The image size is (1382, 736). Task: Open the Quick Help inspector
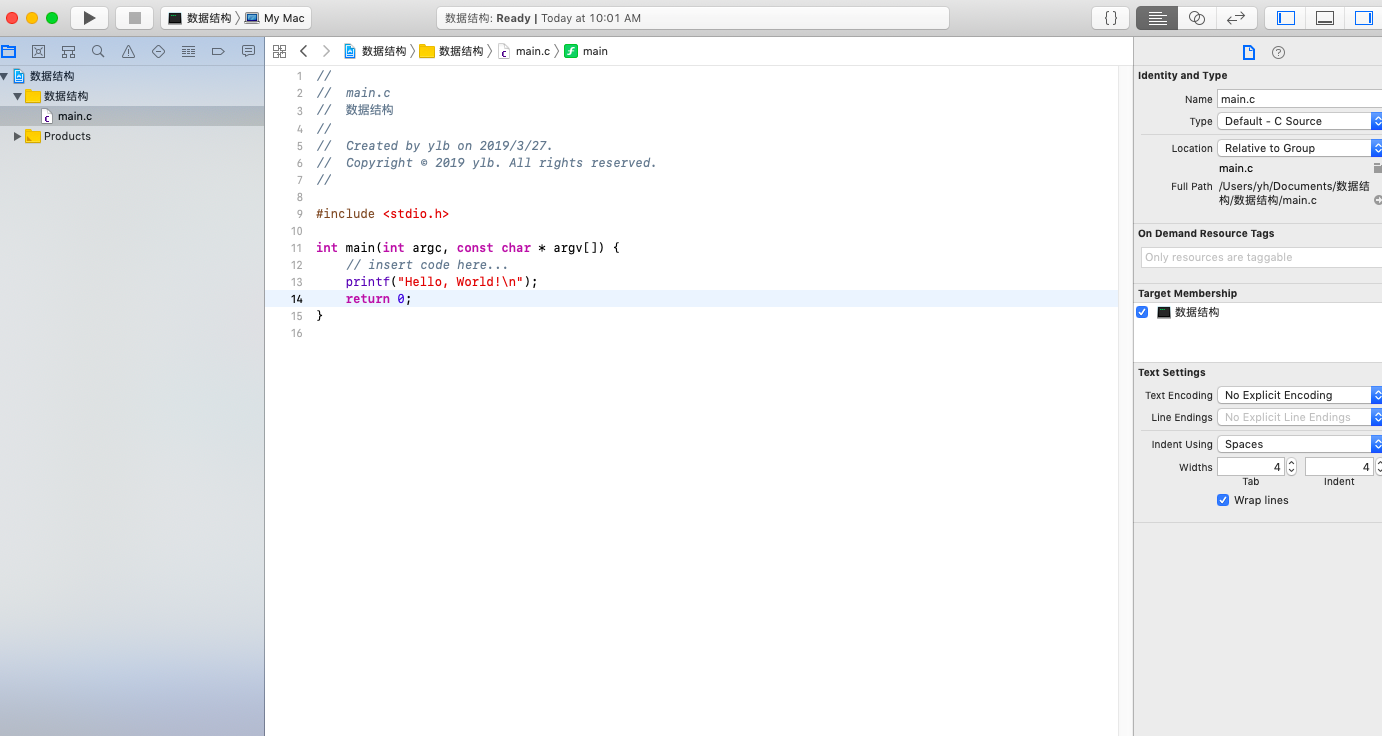[1278, 52]
